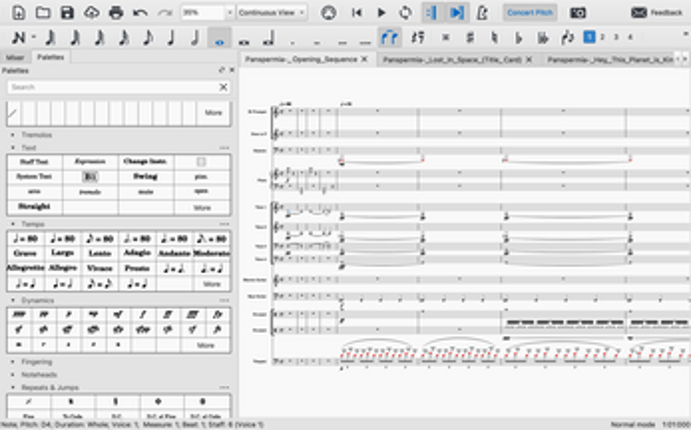Open the Continuous View dropdown
The image size is (691, 430).
click(272, 12)
